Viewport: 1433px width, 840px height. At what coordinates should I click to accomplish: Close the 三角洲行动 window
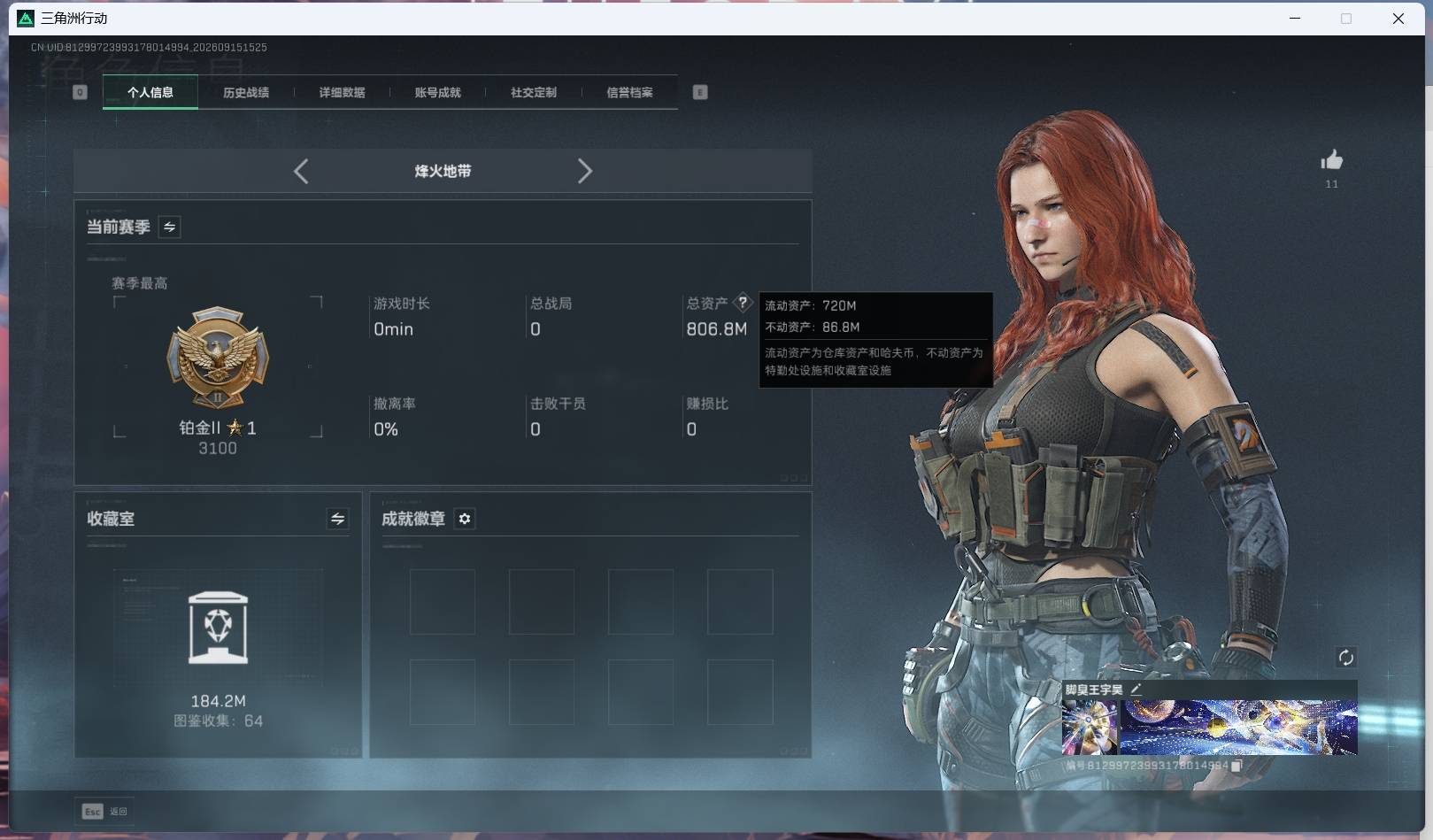click(1398, 19)
